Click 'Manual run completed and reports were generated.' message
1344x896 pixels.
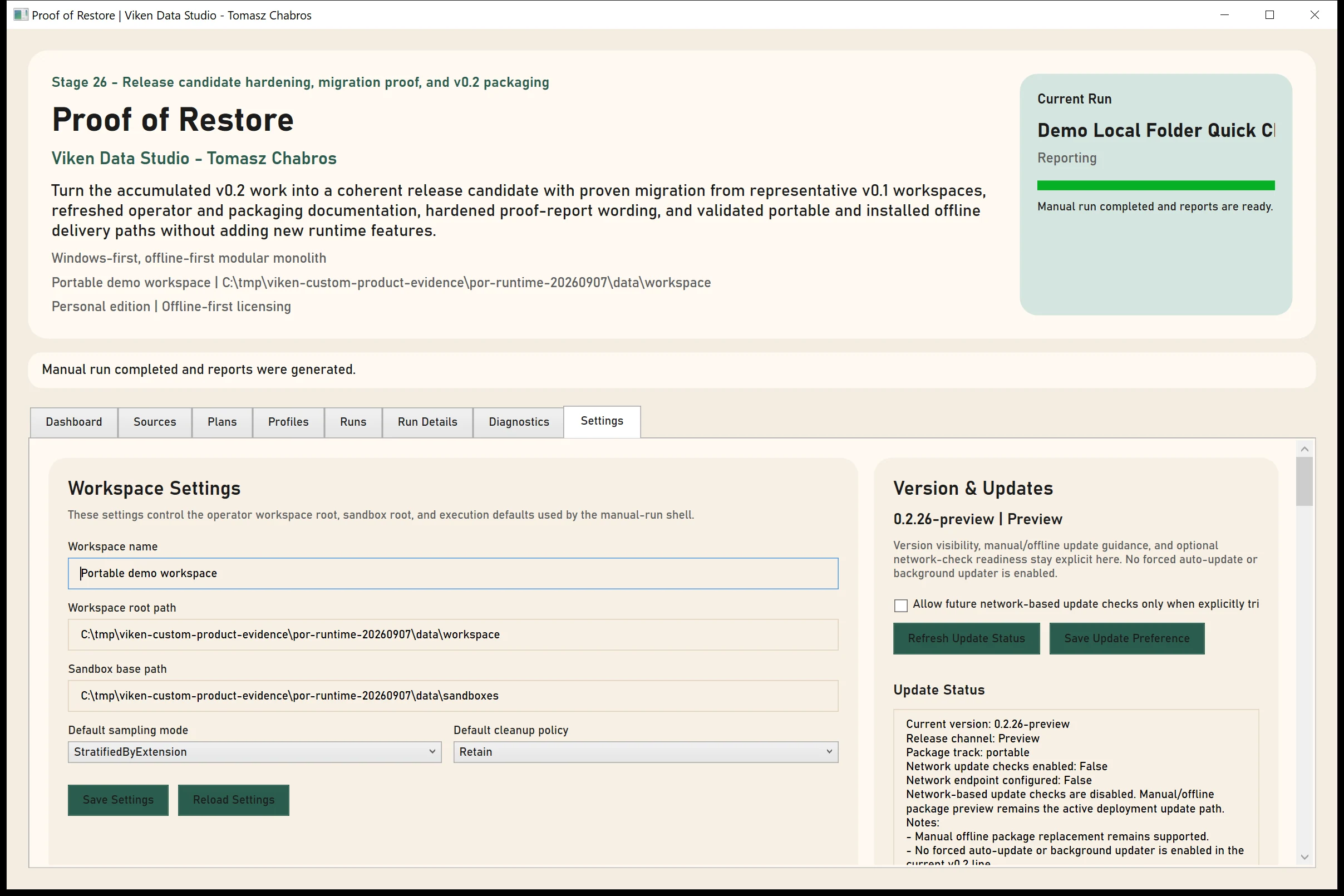coord(199,370)
